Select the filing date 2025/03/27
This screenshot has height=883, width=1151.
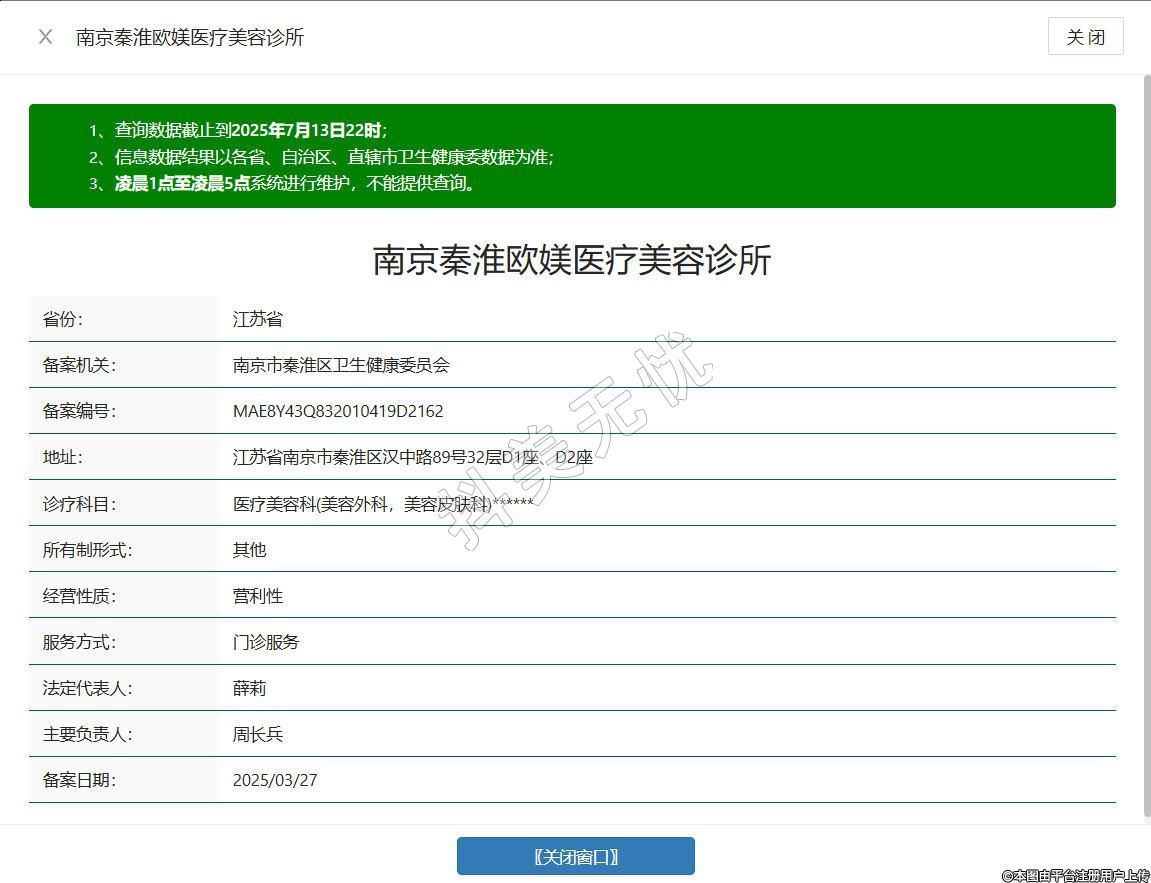[x=275, y=780]
